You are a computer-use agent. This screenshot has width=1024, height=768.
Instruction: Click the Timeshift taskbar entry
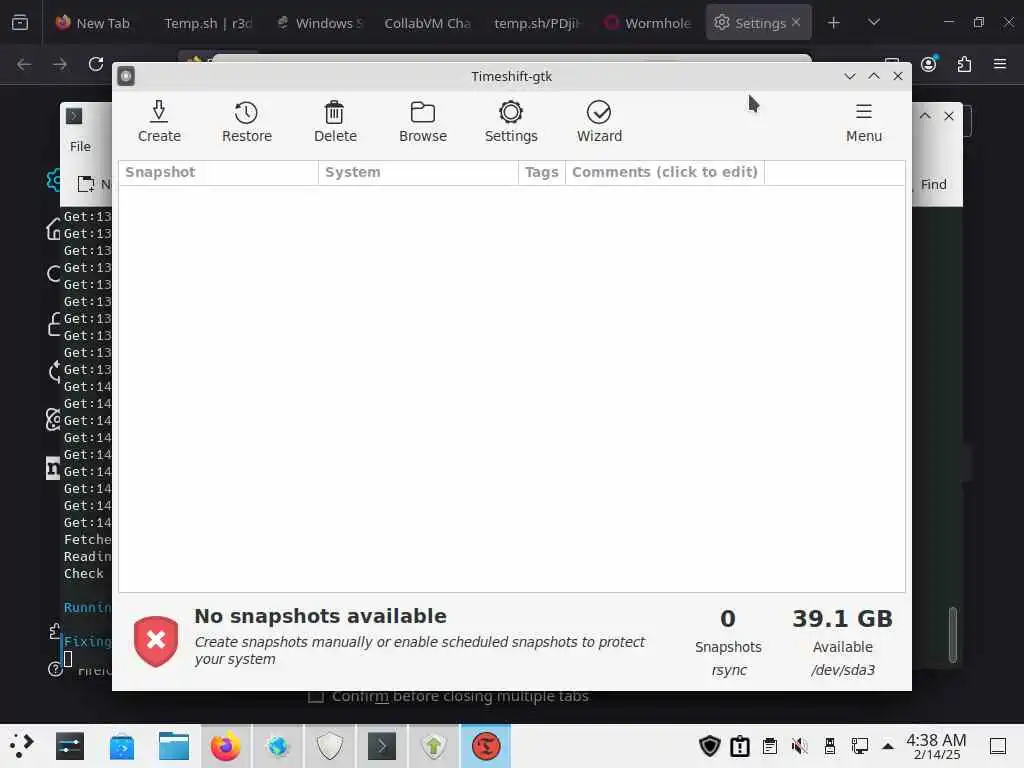pos(486,746)
